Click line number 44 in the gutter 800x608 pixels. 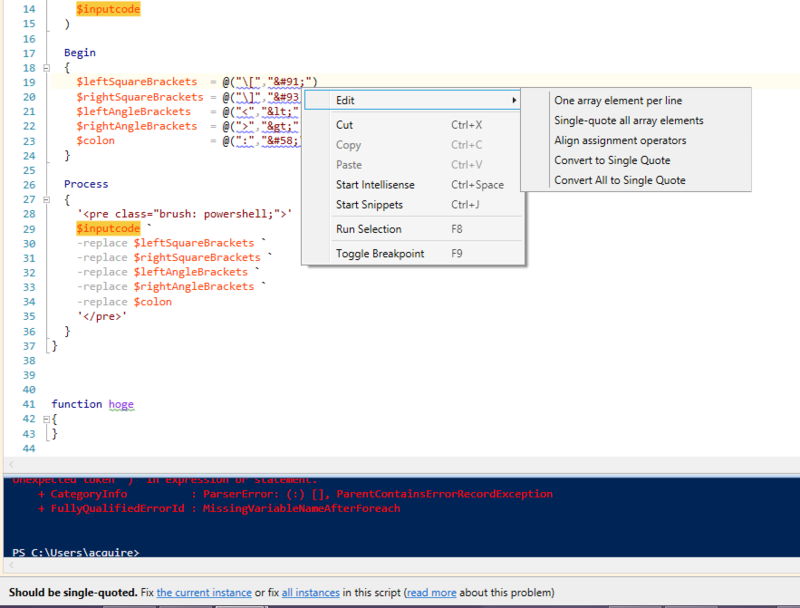[x=29, y=449]
